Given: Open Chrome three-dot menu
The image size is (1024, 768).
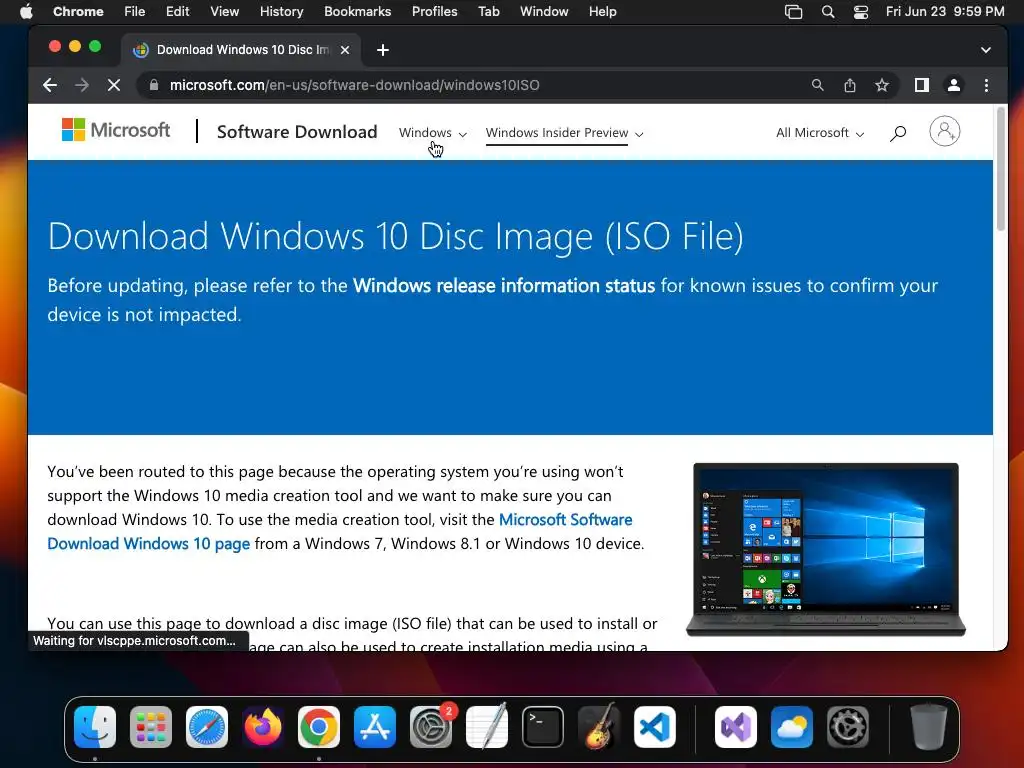Looking at the screenshot, I should [986, 85].
